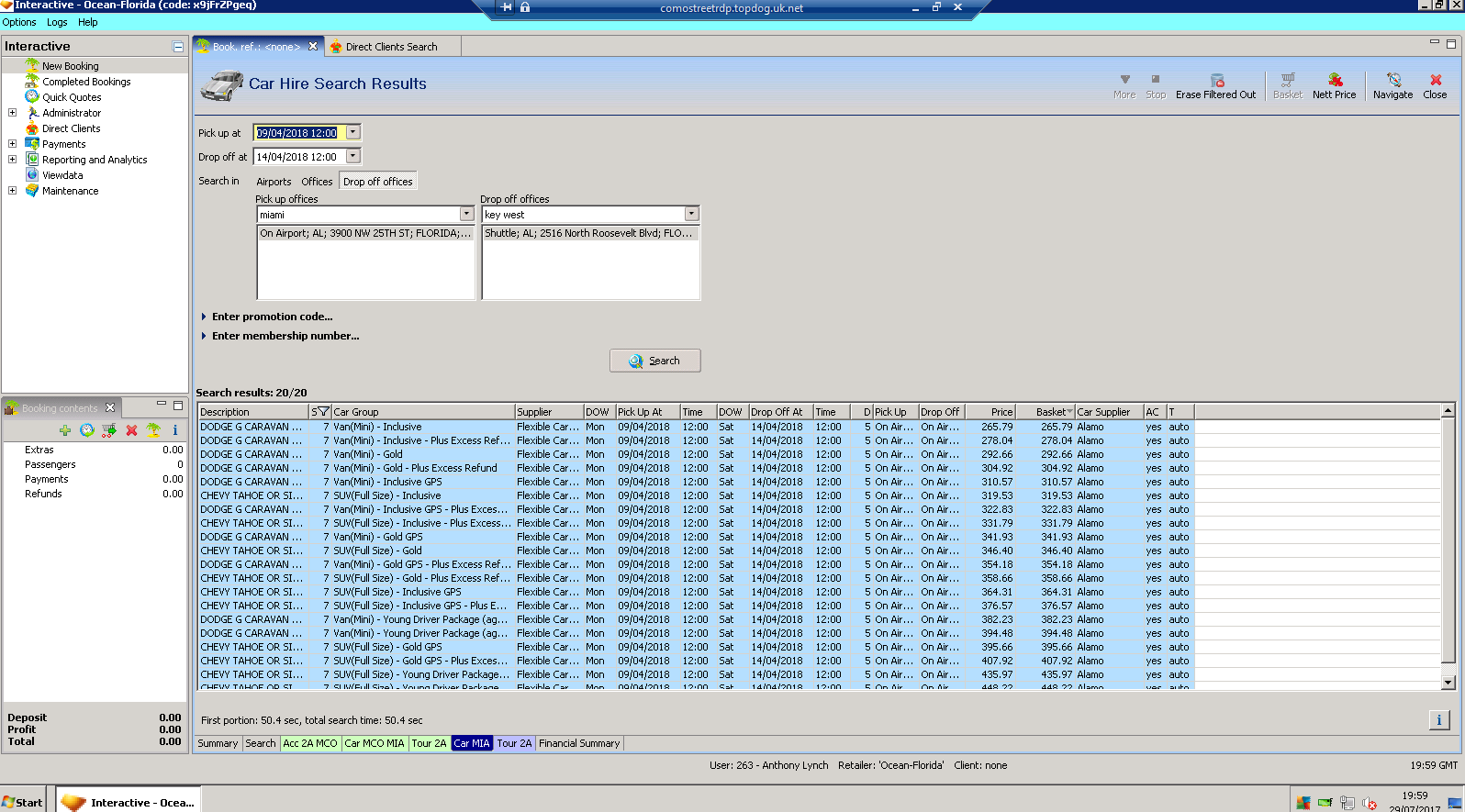Expand the Payments tree node

point(12,144)
